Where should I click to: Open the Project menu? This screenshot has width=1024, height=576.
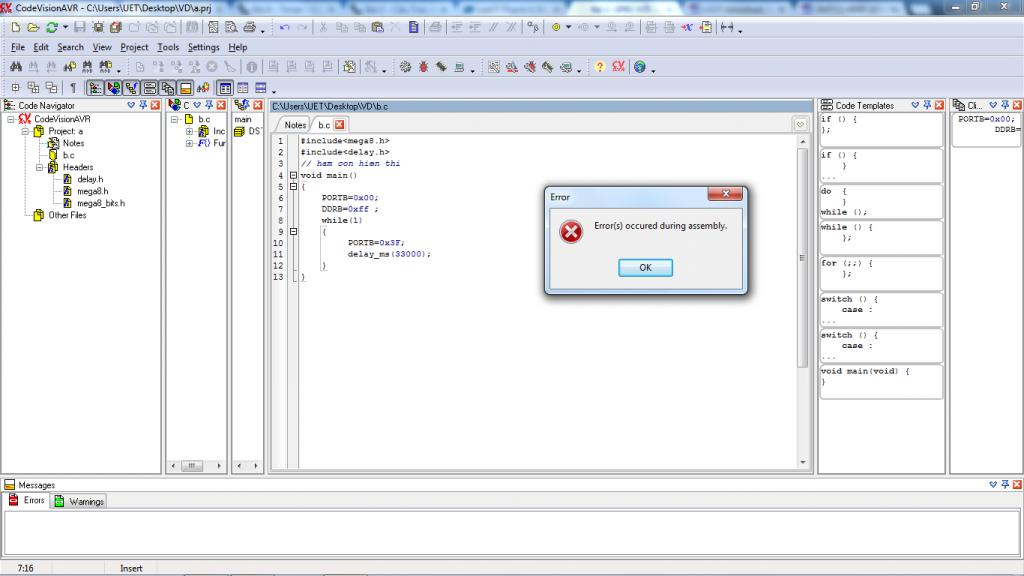click(x=134, y=47)
